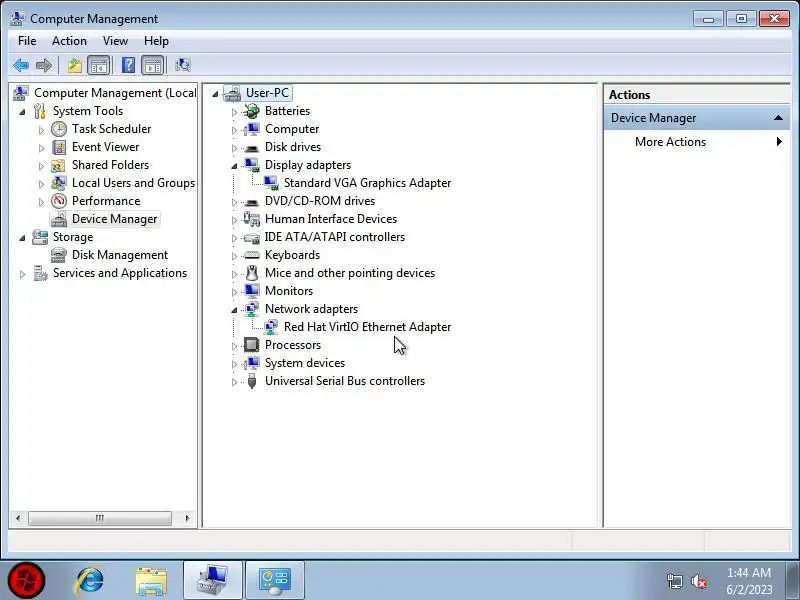Select the Keyboards text label
Screen dimensions: 800x600
click(x=292, y=255)
